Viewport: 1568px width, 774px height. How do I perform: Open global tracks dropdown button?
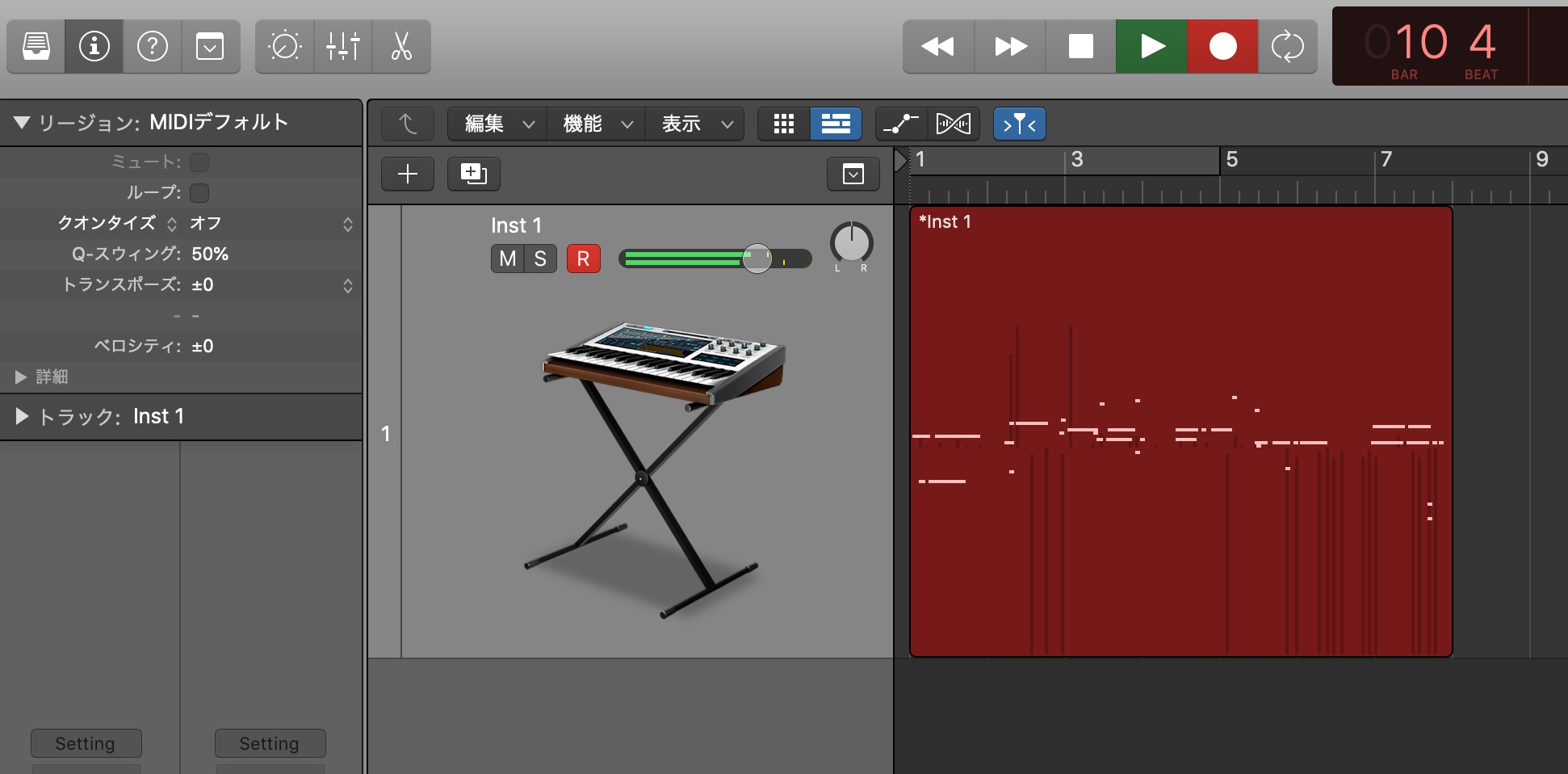(853, 174)
